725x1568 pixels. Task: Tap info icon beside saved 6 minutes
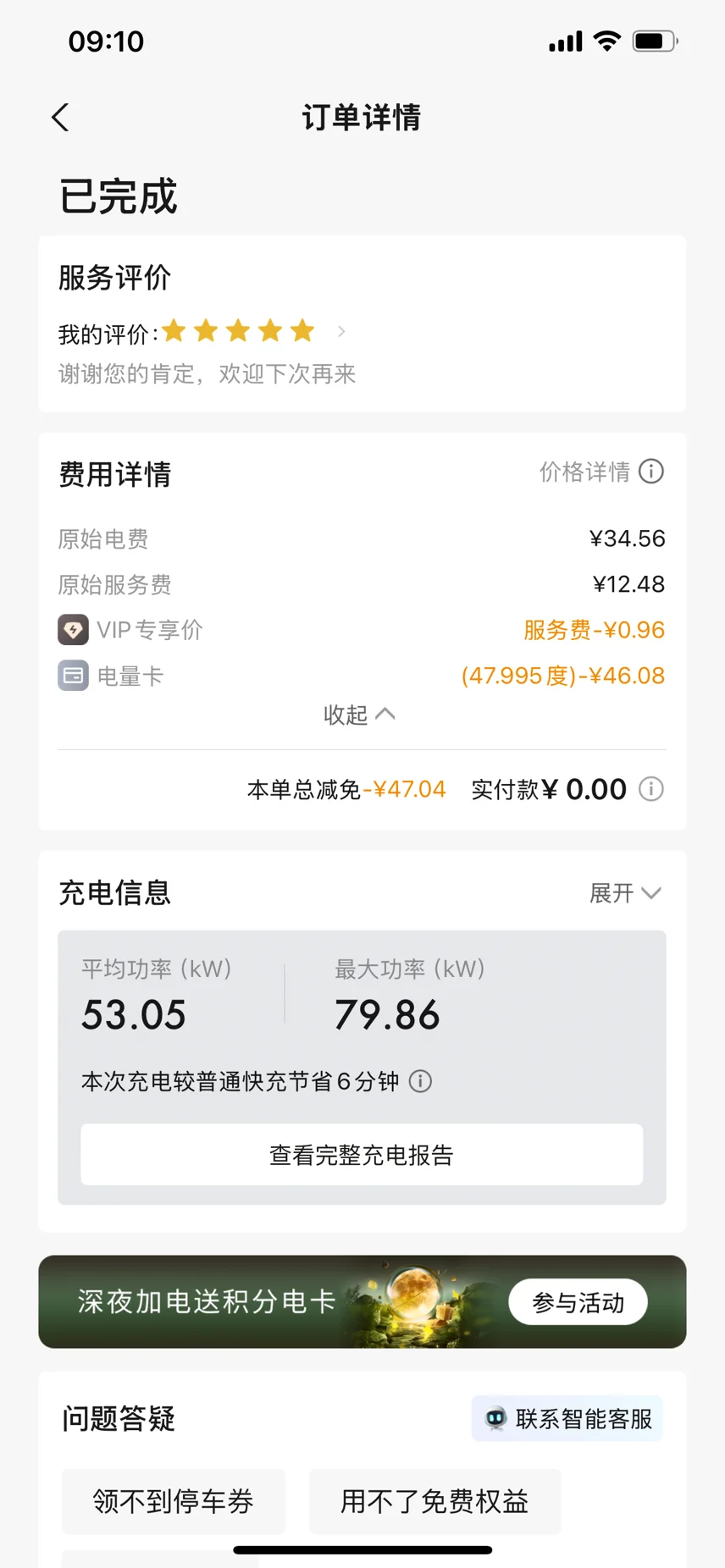tap(421, 1081)
